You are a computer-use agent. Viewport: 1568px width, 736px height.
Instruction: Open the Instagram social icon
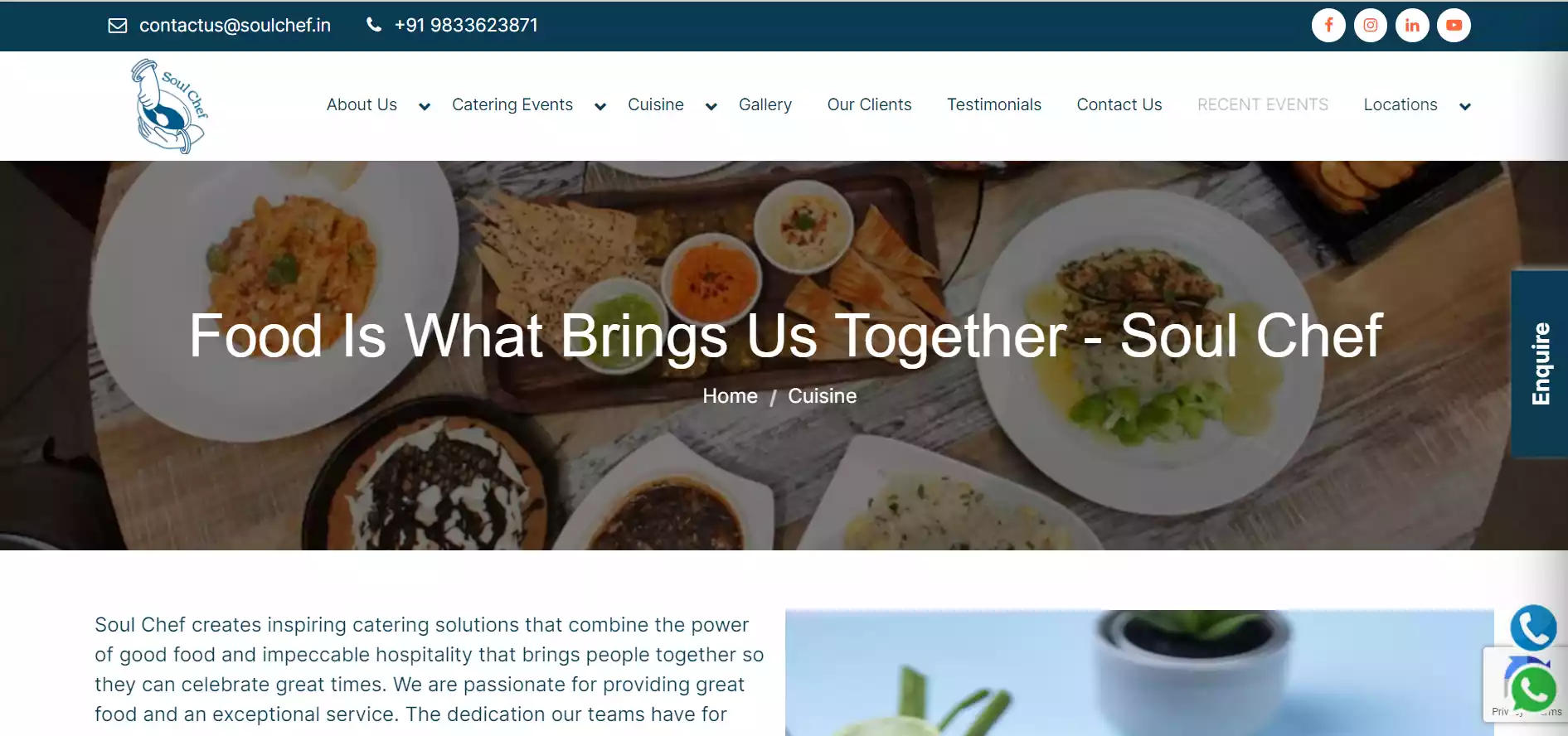click(x=1371, y=25)
